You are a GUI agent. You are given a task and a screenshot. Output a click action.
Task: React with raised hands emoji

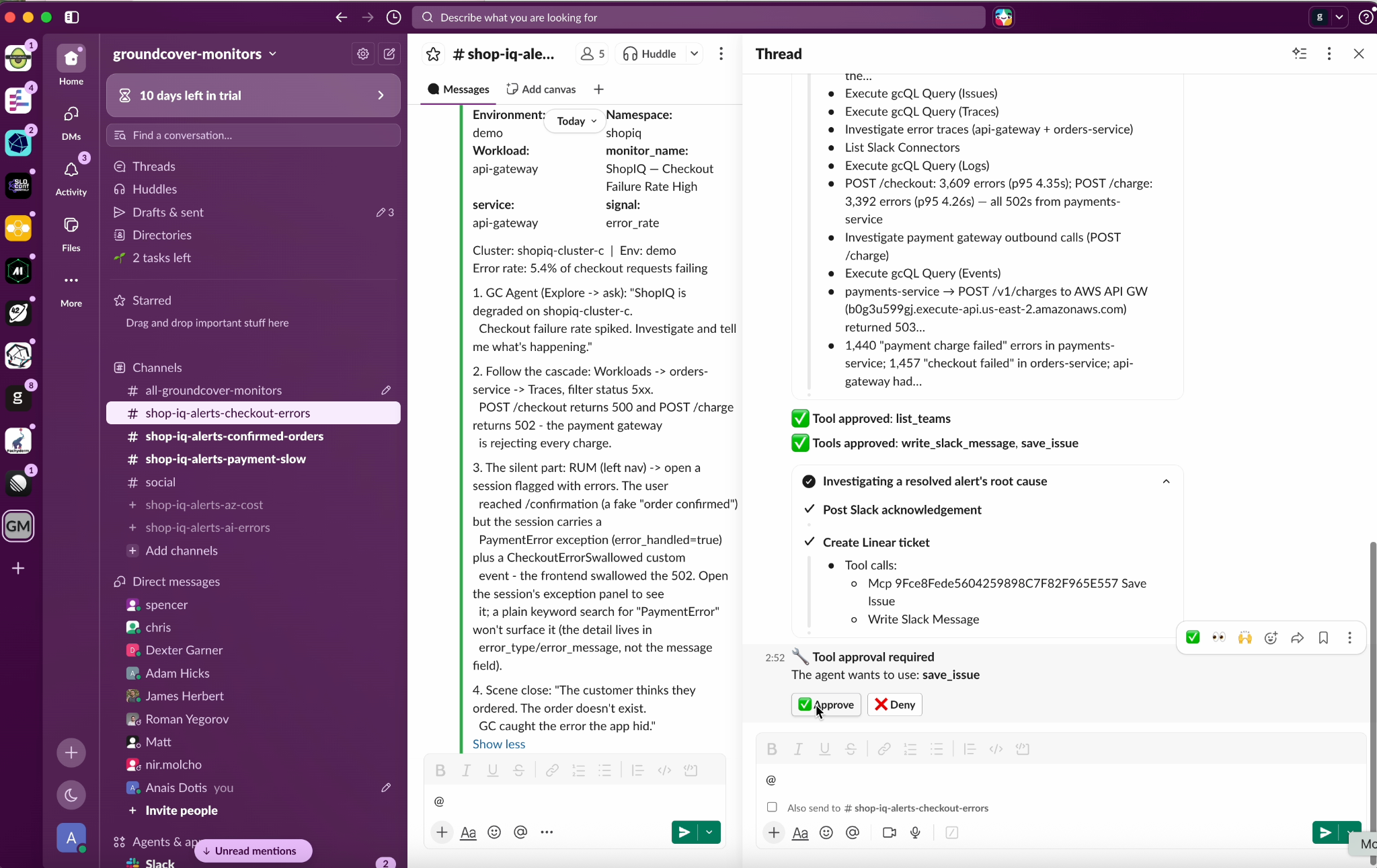[1245, 637]
